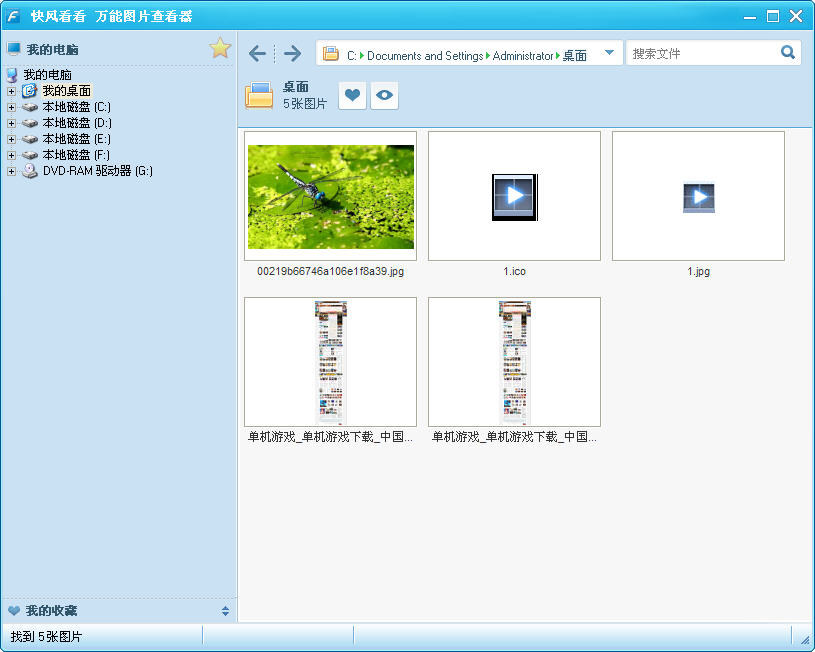Viewport: 815px width, 652px height.
Task: Click the 搜索文件 search field
Action: click(704, 53)
